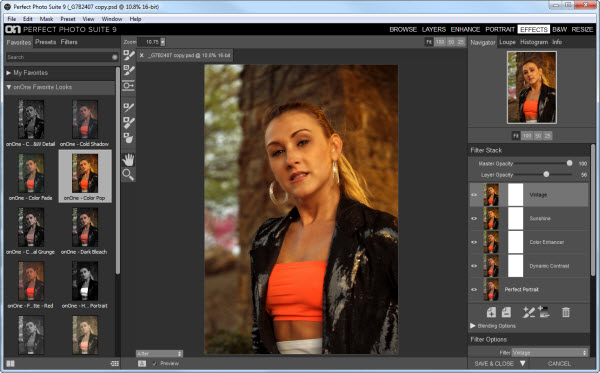Select the blur mask droplet tool
600x373 pixels.
(x=129, y=138)
